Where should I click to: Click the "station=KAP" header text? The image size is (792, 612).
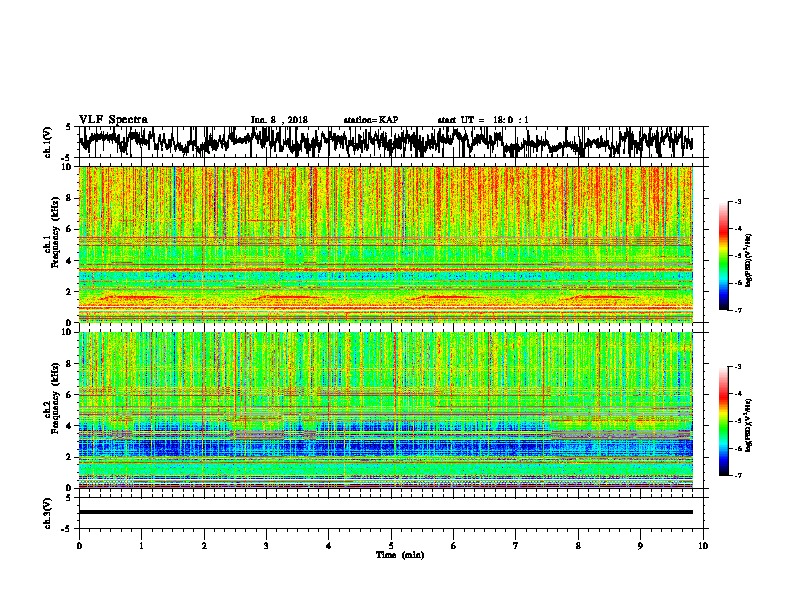click(371, 120)
